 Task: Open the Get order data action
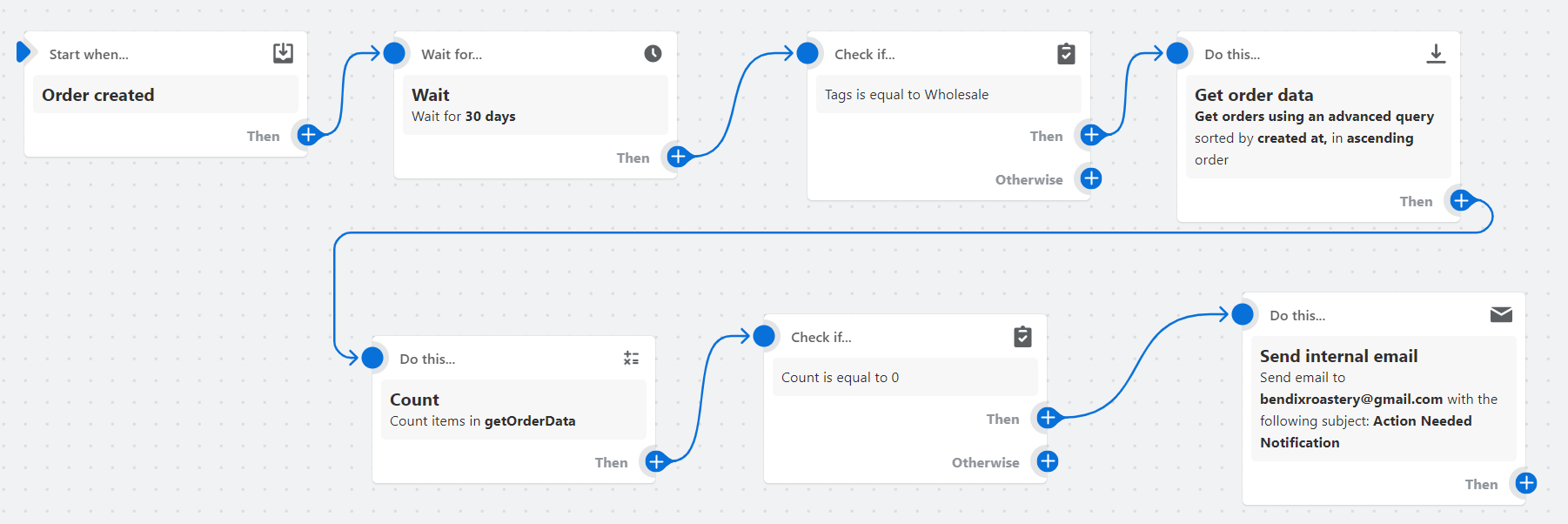tap(1317, 126)
